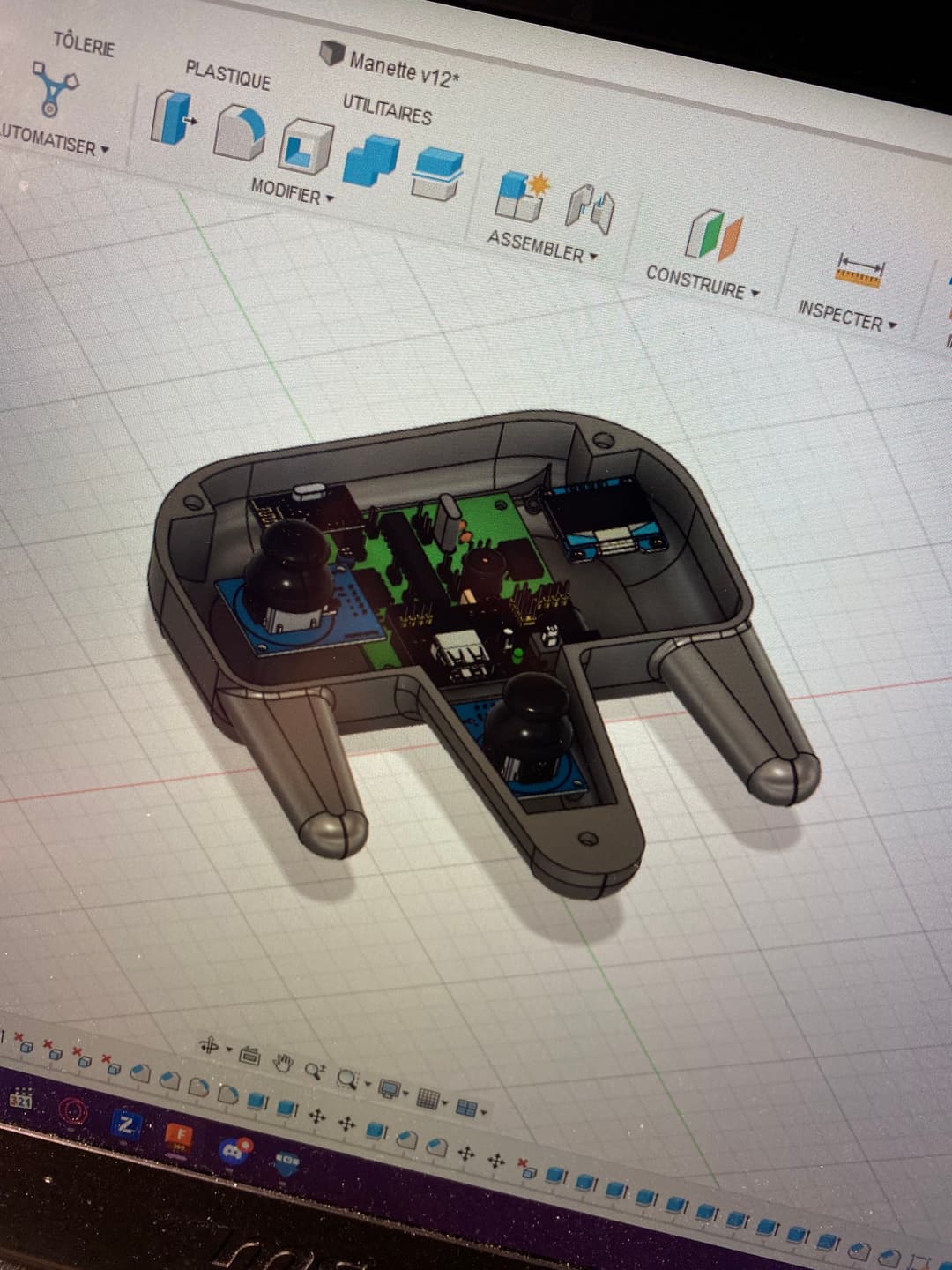Select the Combine bodies tool

click(372, 164)
